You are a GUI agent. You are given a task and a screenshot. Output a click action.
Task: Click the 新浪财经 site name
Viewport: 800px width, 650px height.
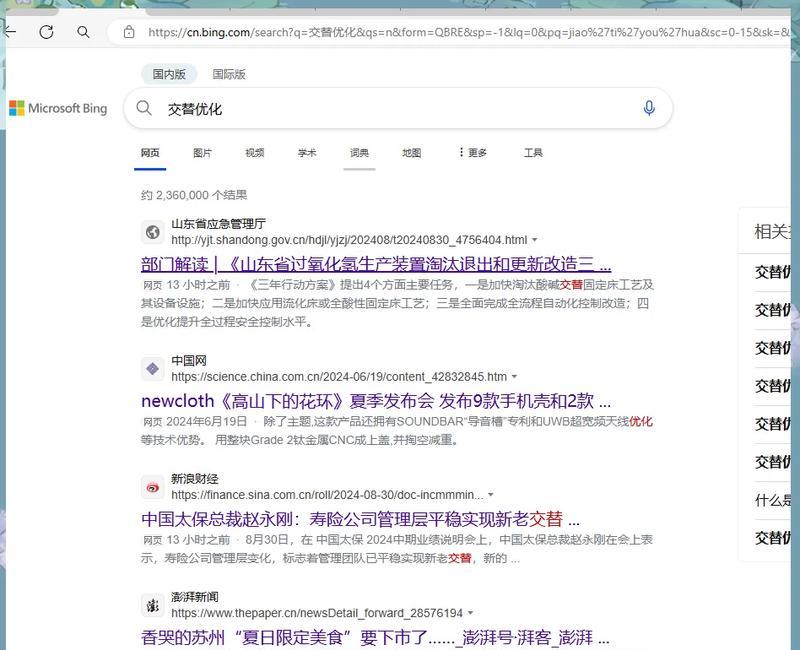195,479
